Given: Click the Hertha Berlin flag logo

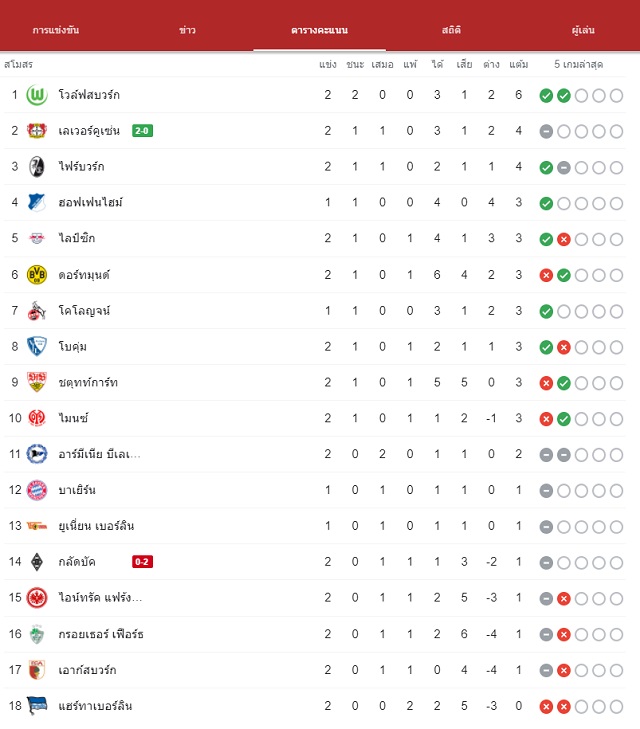Looking at the screenshot, I should [x=37, y=705].
